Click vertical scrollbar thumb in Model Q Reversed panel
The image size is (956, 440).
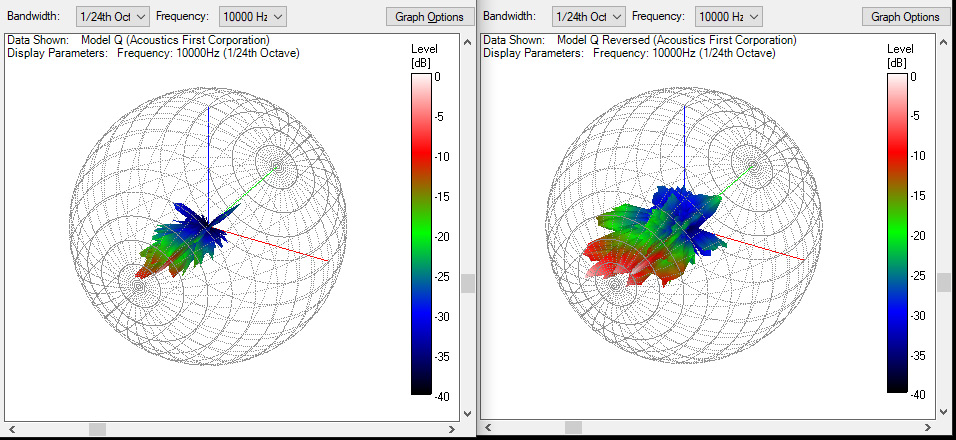pos(943,282)
